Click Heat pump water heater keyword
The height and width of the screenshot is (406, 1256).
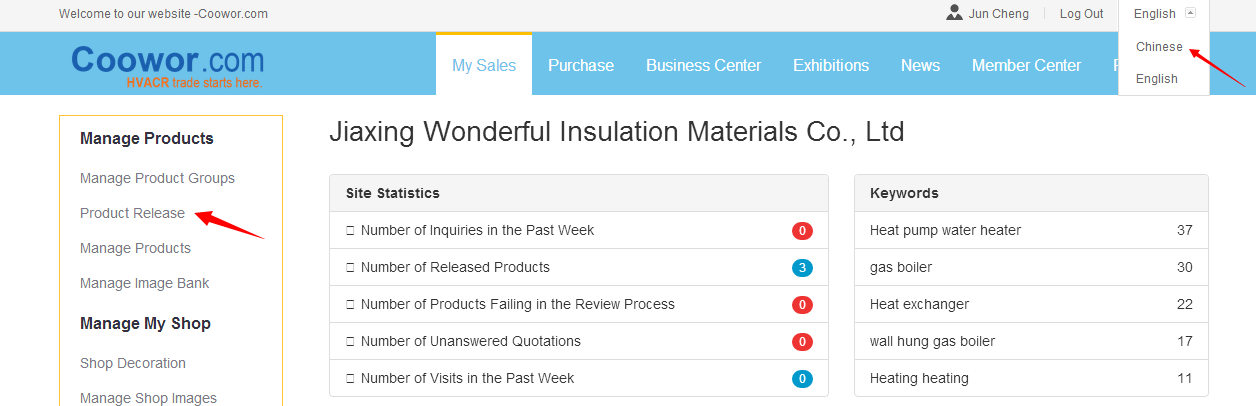[945, 231]
